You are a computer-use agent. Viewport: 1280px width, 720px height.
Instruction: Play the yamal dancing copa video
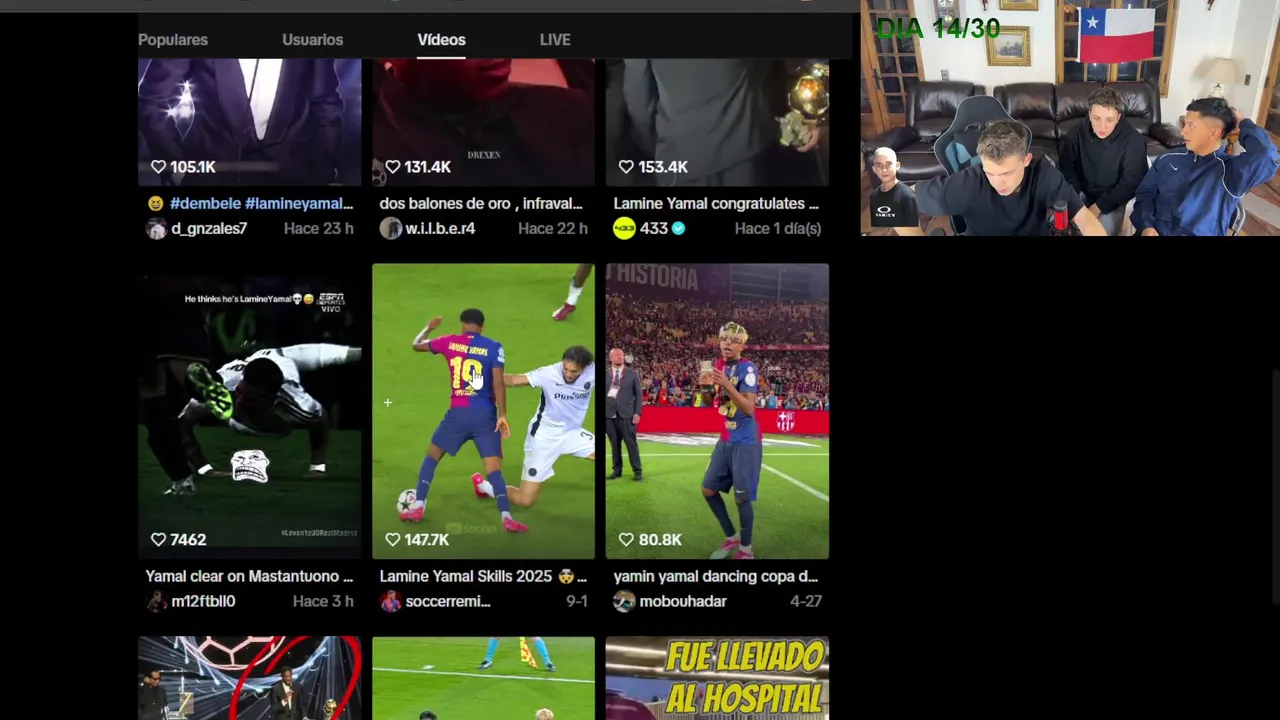tap(717, 411)
